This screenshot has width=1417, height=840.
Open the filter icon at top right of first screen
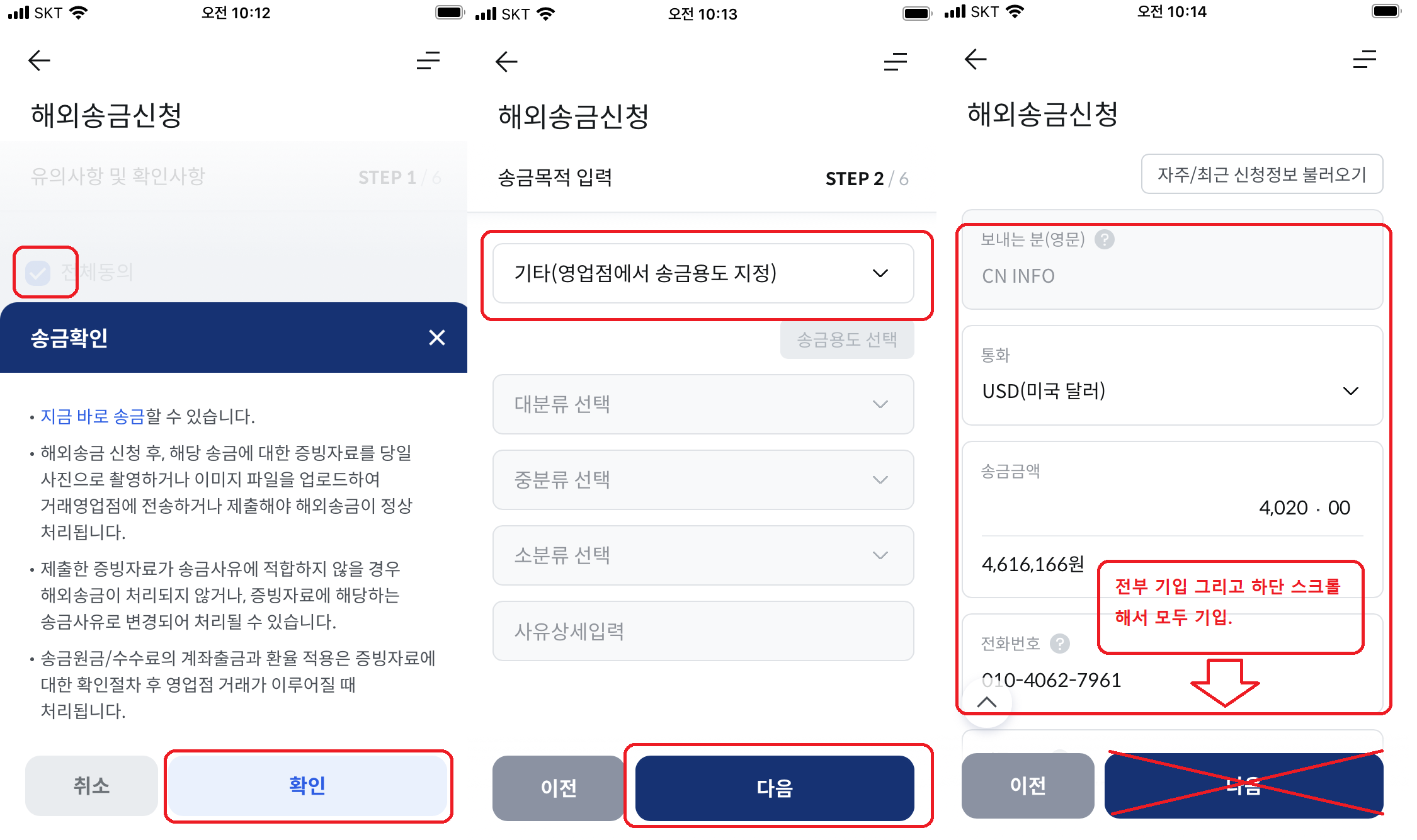tap(427, 61)
